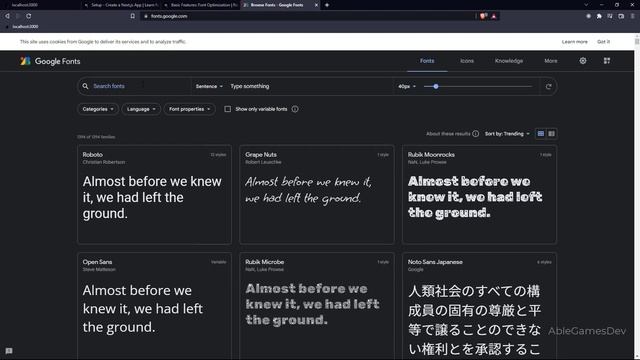Click the fonts.google.com address bar
640x360 pixels.
308,16
